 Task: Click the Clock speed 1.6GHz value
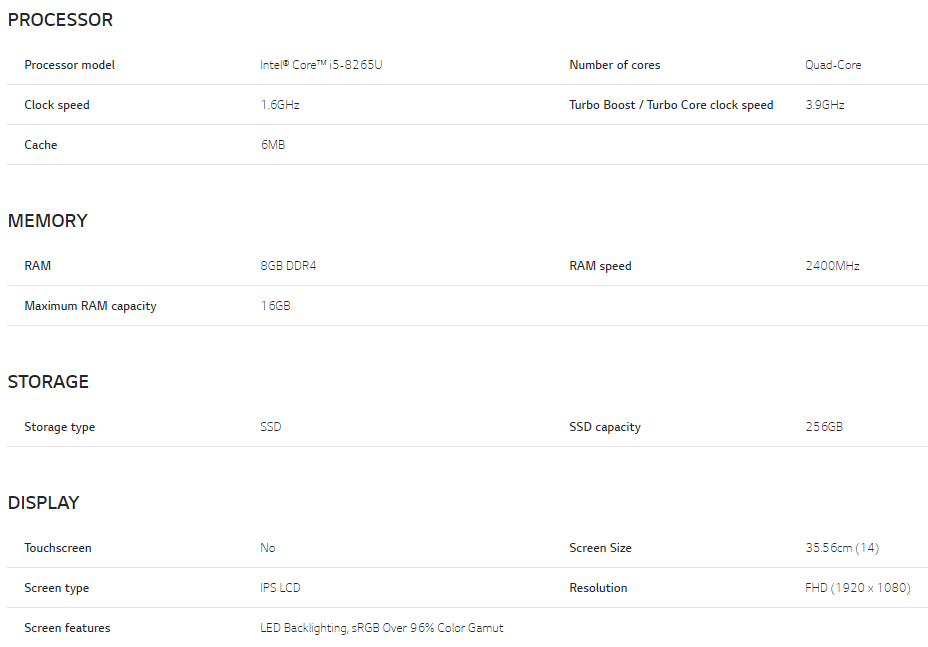click(x=280, y=105)
